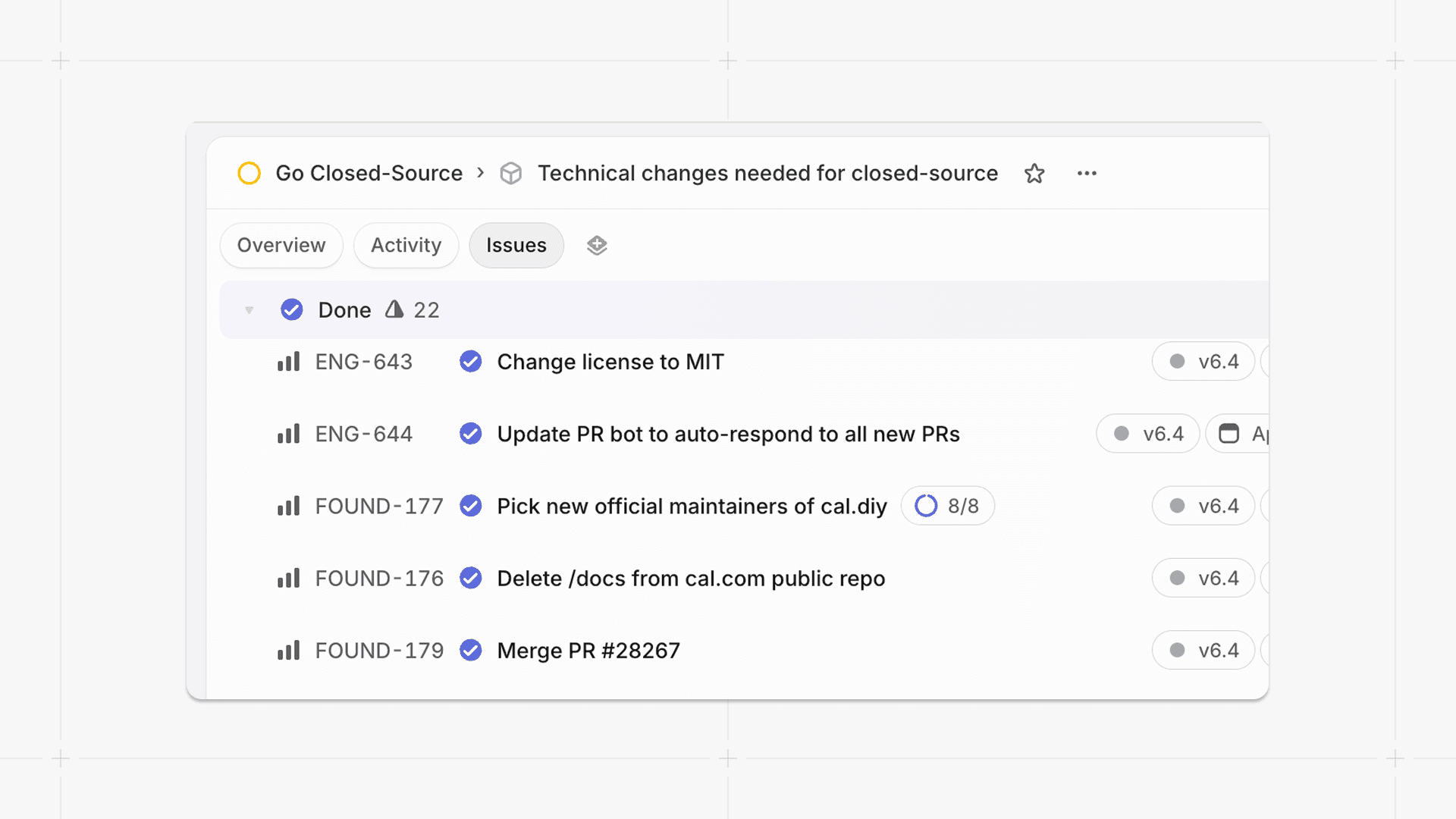Viewport: 1456px width, 819px height.
Task: Open the 8/8 sub-issues indicator
Action: point(947,506)
